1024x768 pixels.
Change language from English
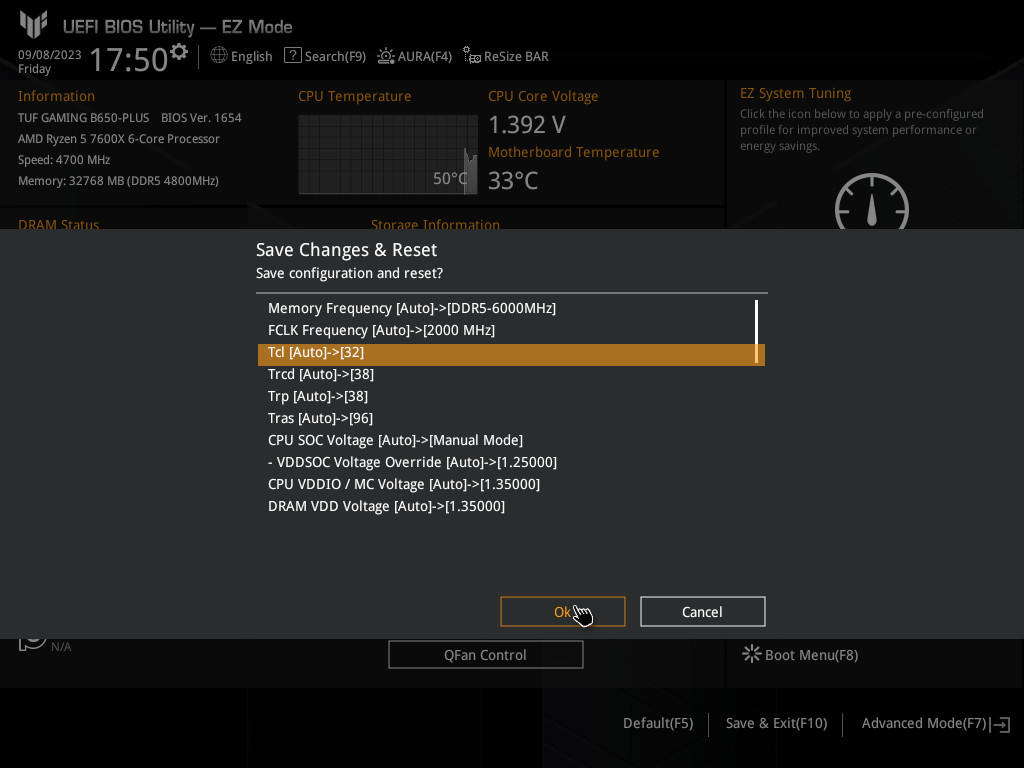tap(251, 56)
